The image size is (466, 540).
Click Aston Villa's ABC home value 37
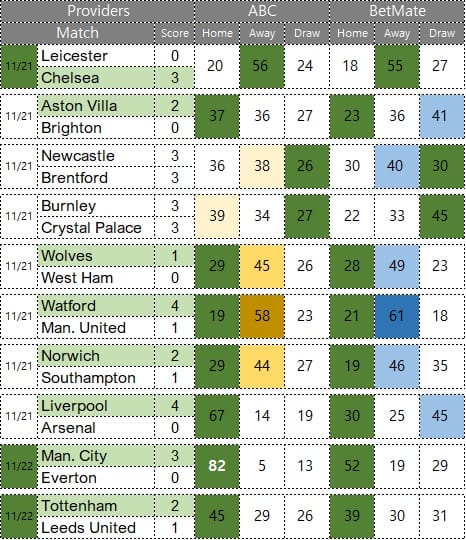(x=217, y=116)
